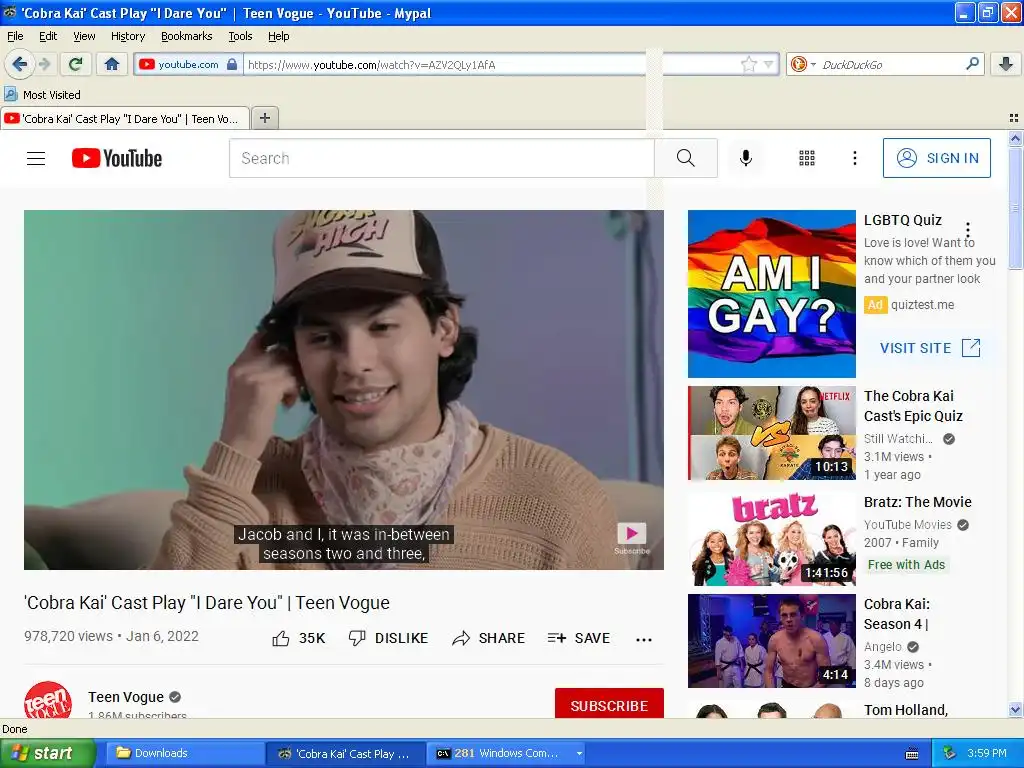Open YouTube settings three-dot menu
The image size is (1024, 768).
click(854, 158)
